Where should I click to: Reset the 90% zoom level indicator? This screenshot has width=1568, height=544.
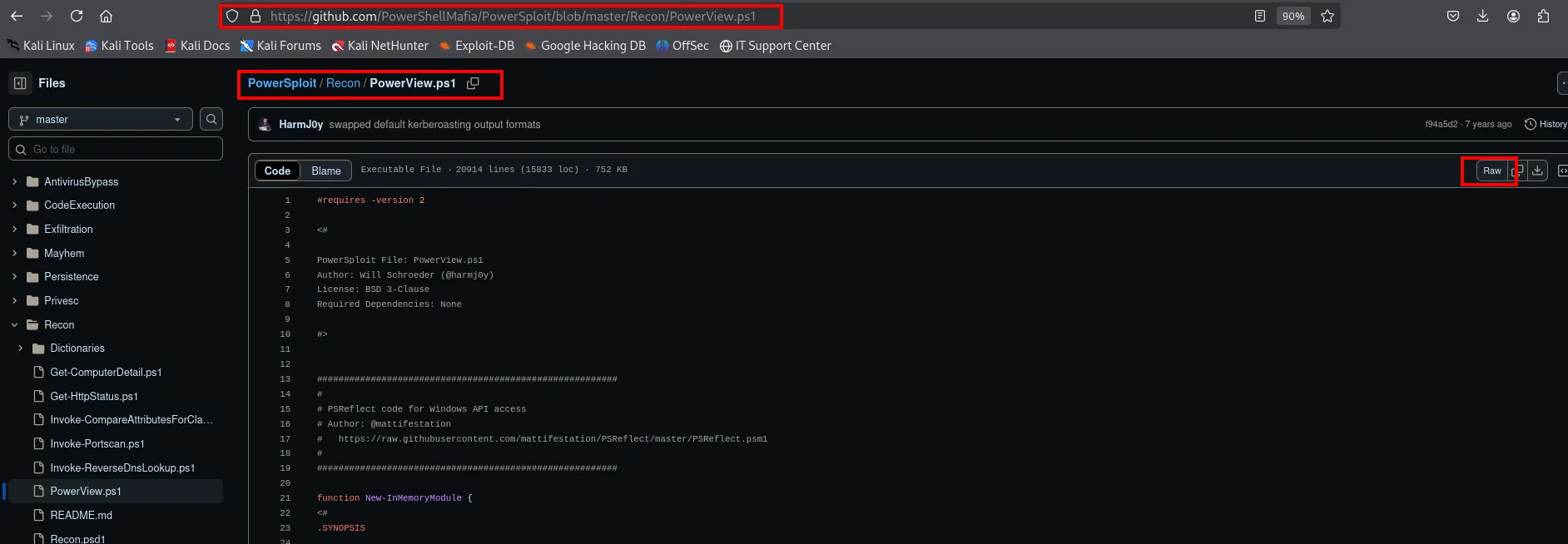[x=1293, y=16]
